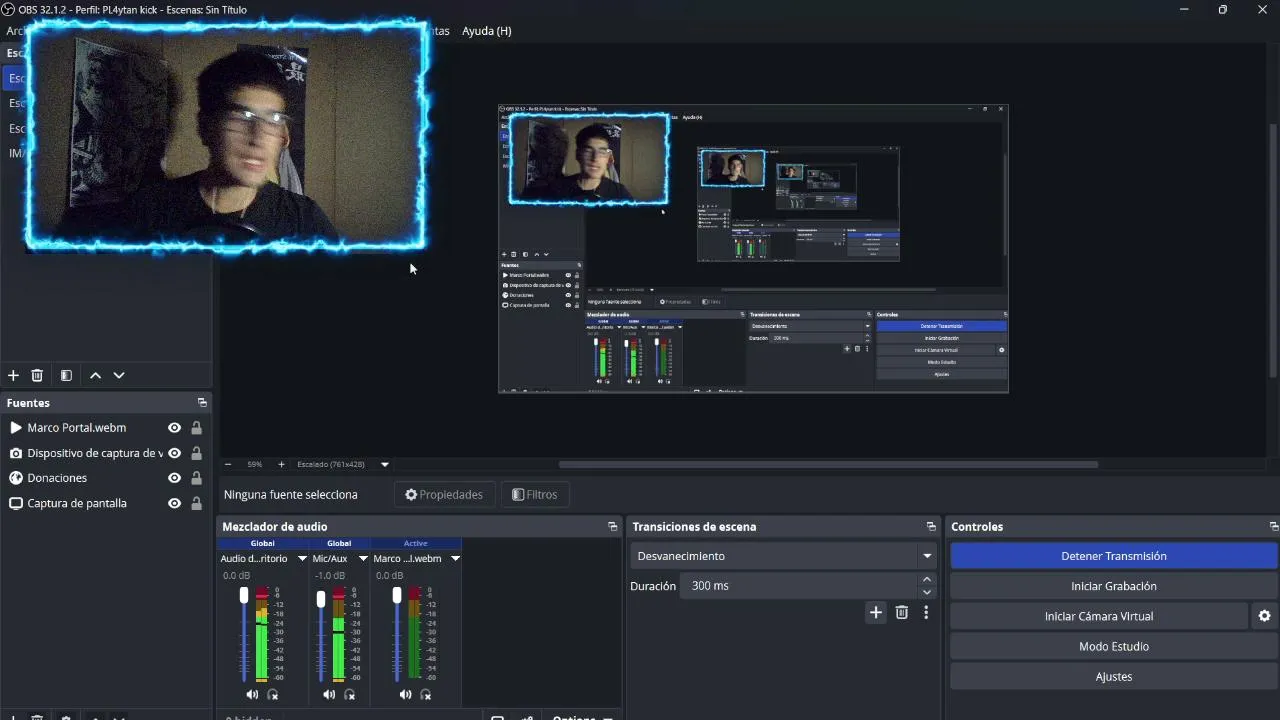Enable Modo Estudio
This screenshot has height=720, width=1280.
1114,646
